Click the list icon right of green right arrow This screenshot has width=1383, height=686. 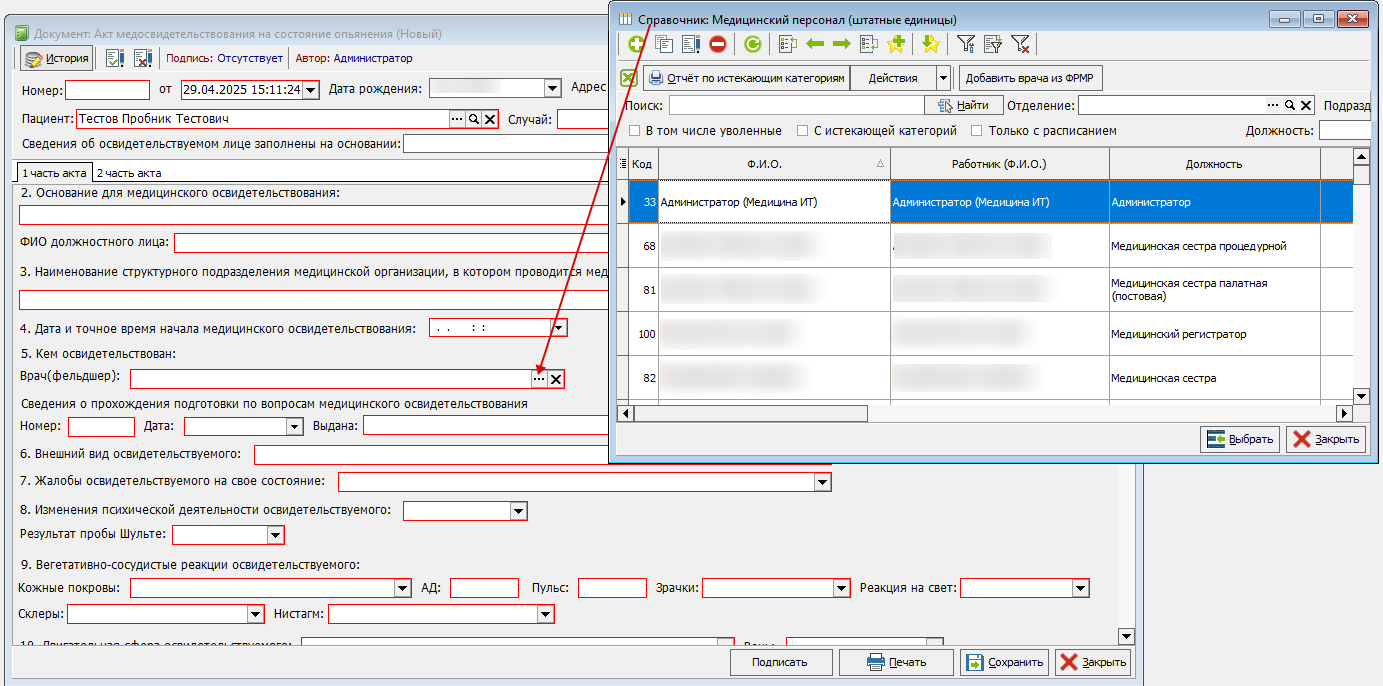tap(868, 44)
